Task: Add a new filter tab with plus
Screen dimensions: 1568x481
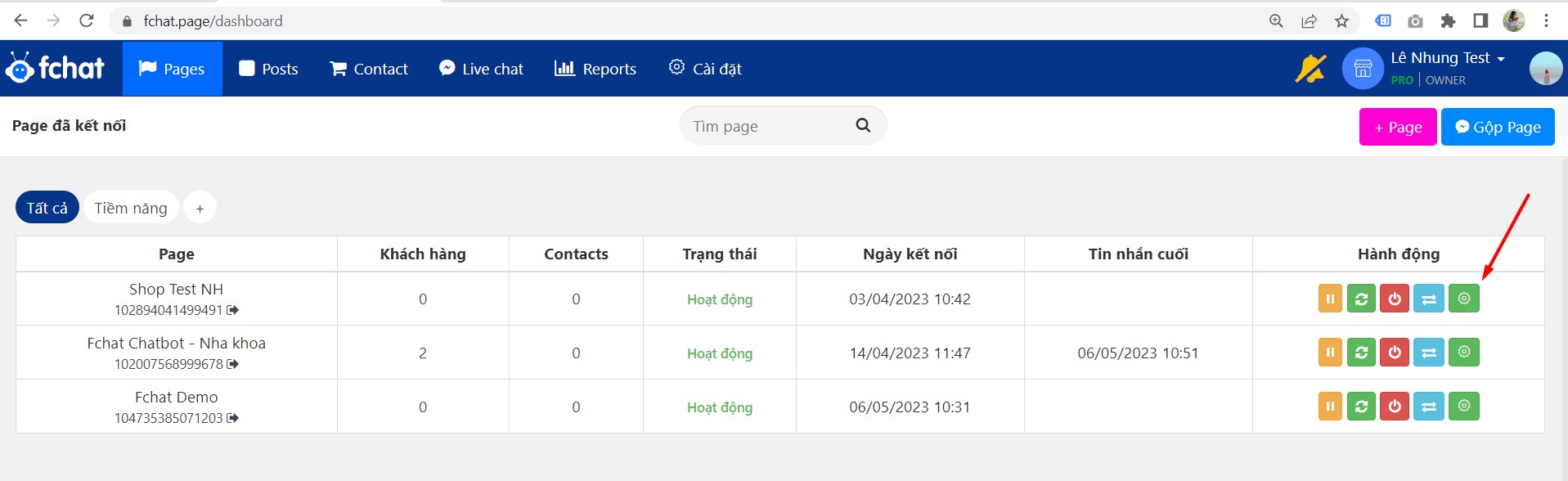Action: click(200, 209)
